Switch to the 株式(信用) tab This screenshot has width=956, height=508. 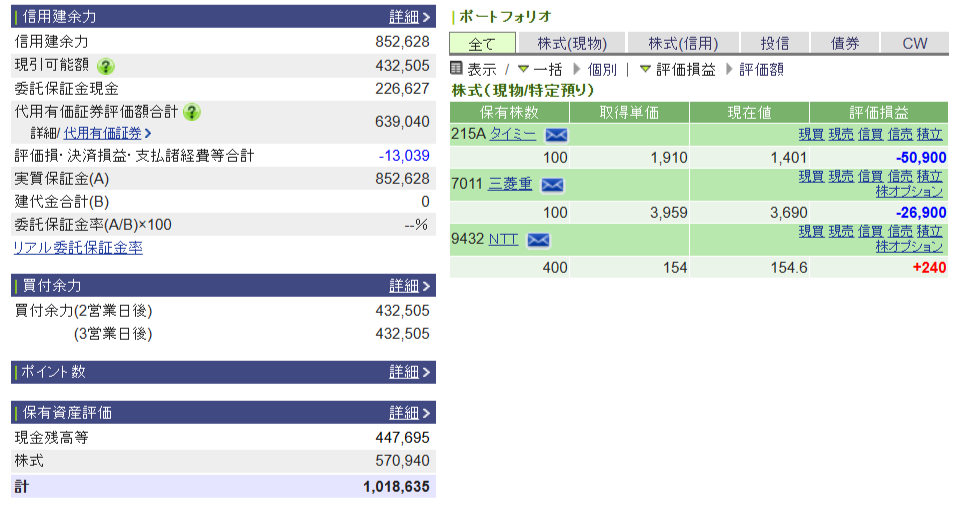(683, 43)
